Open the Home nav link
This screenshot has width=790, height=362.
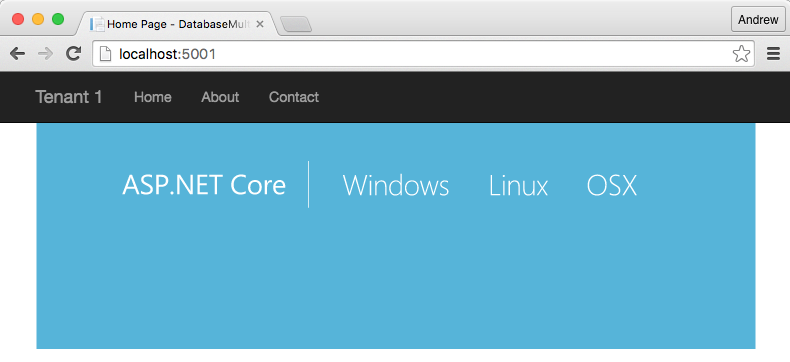click(153, 97)
